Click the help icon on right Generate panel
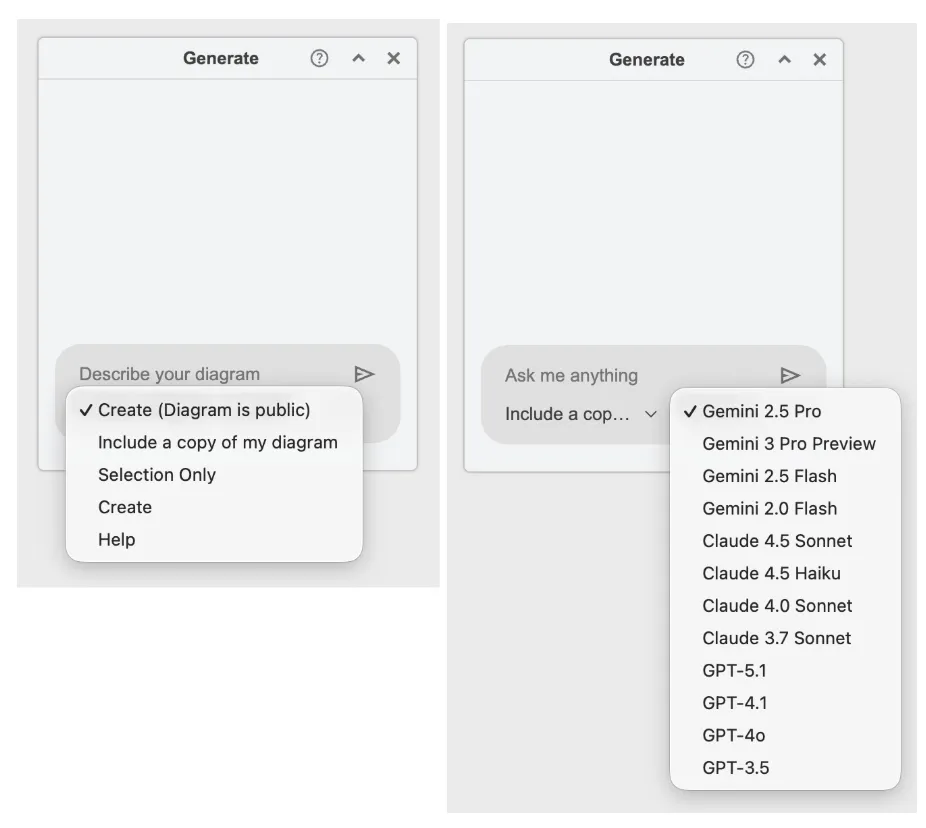Screen dimensions: 926x828 click(x=745, y=59)
